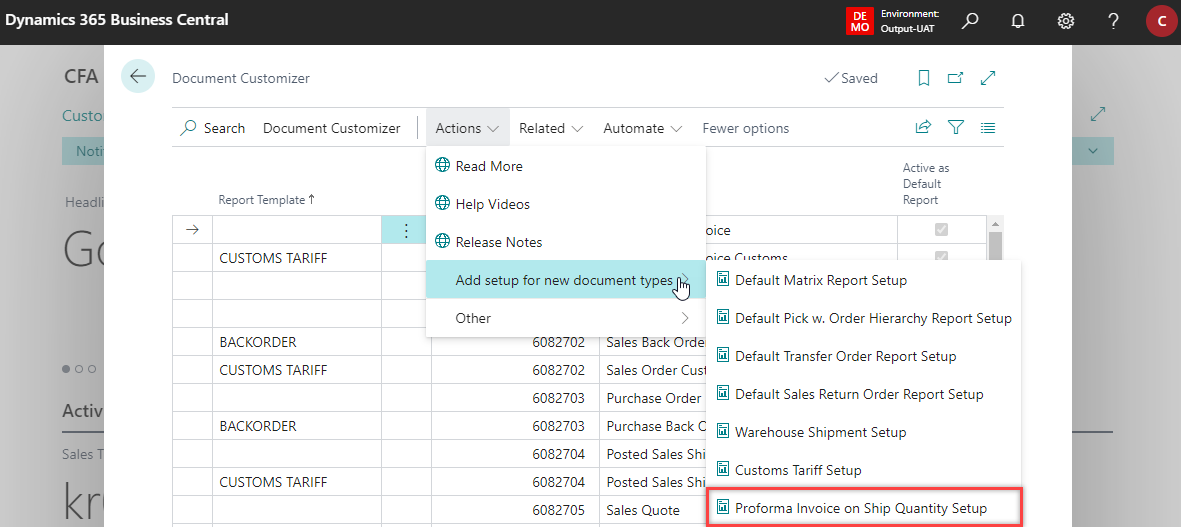Viewport: 1181px width, 527px height.
Task: Select Release Notes menu item
Action: (x=566, y=242)
